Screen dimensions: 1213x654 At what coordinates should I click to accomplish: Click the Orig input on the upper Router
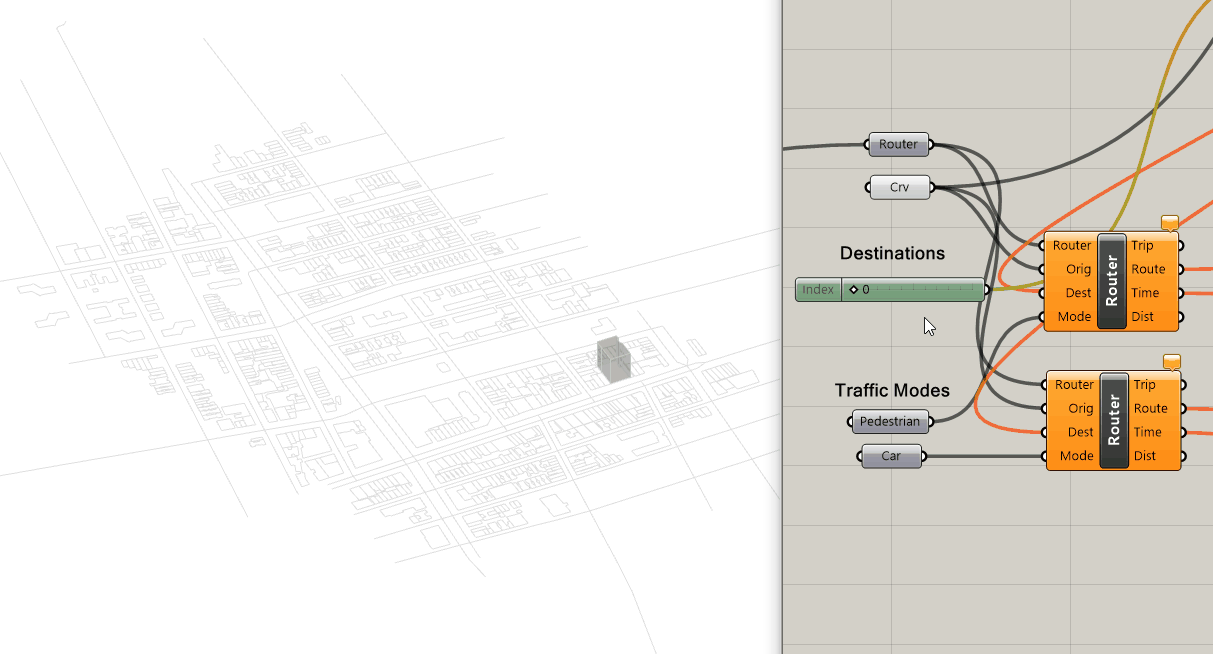pos(1078,269)
